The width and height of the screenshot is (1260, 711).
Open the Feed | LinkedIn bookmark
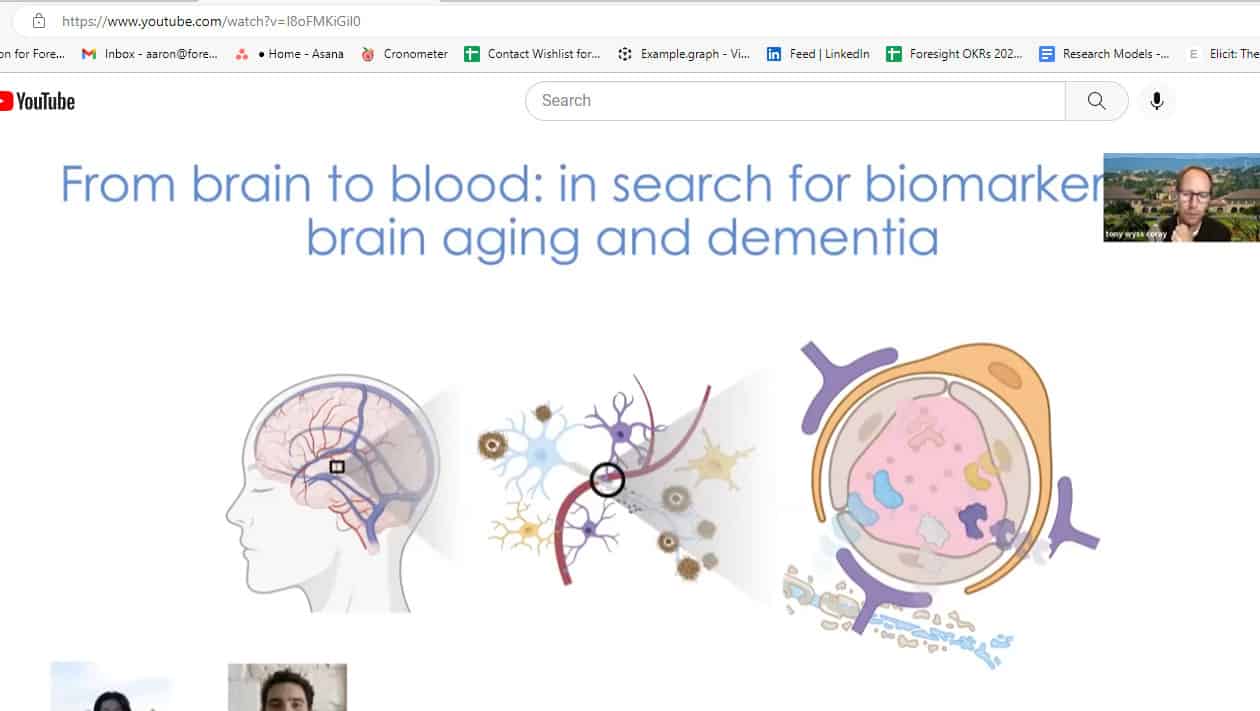point(818,54)
